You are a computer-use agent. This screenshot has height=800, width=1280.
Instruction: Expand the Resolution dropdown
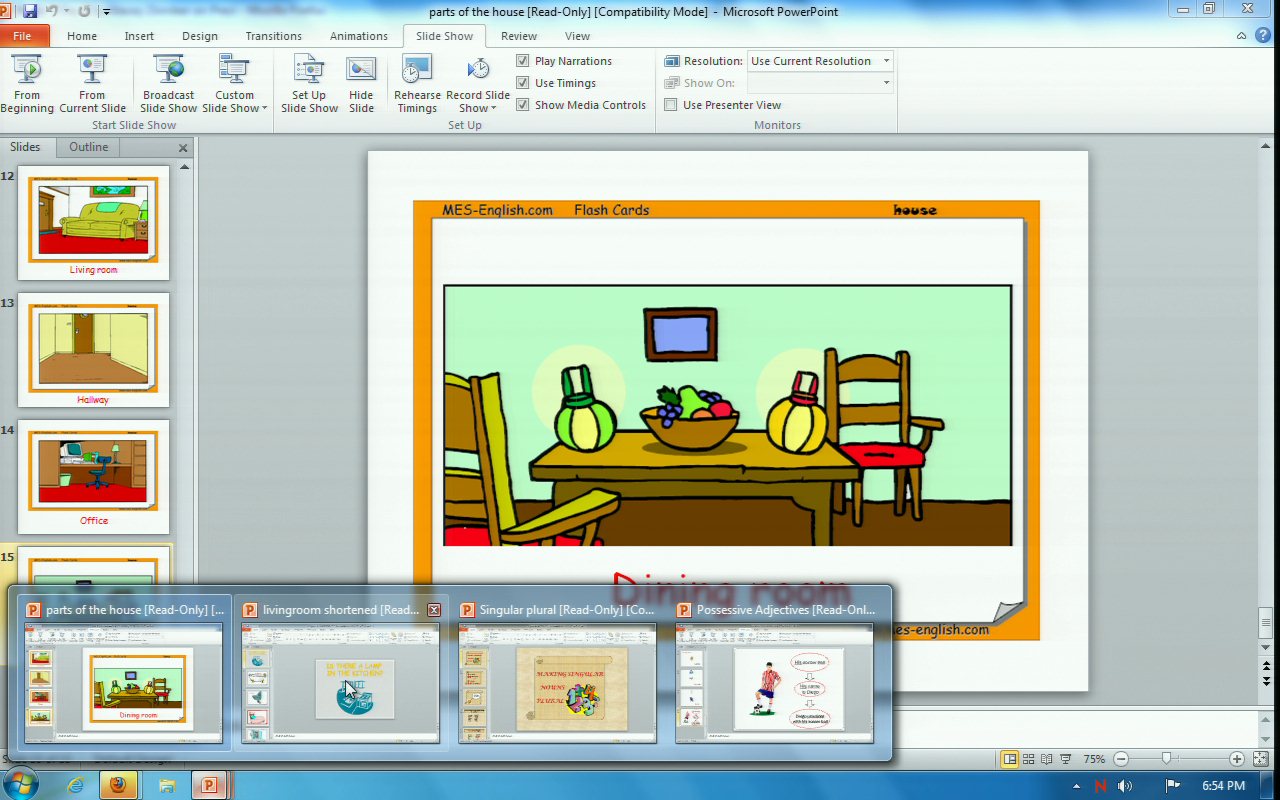coord(885,61)
